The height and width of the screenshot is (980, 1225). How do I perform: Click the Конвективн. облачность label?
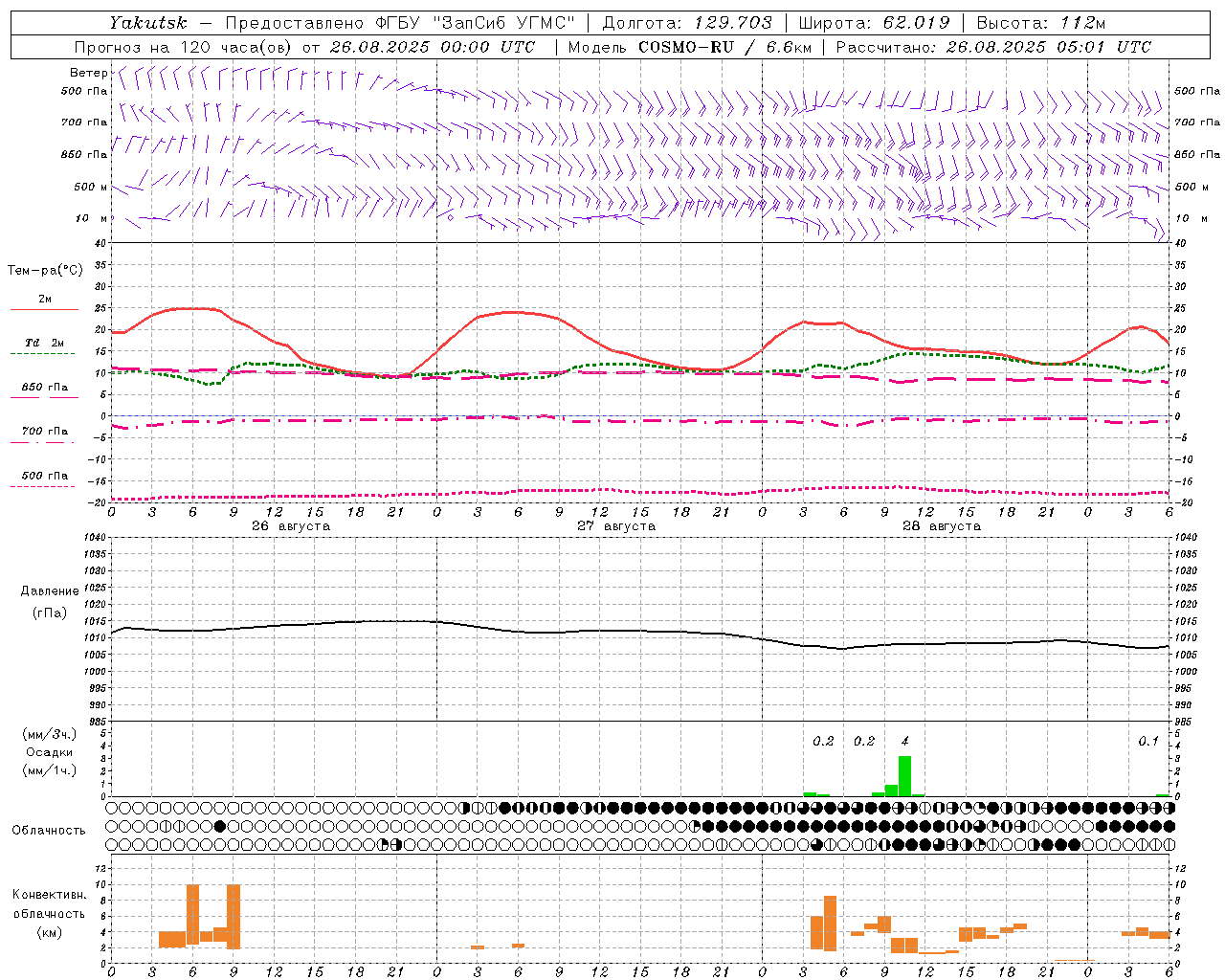click(x=49, y=904)
